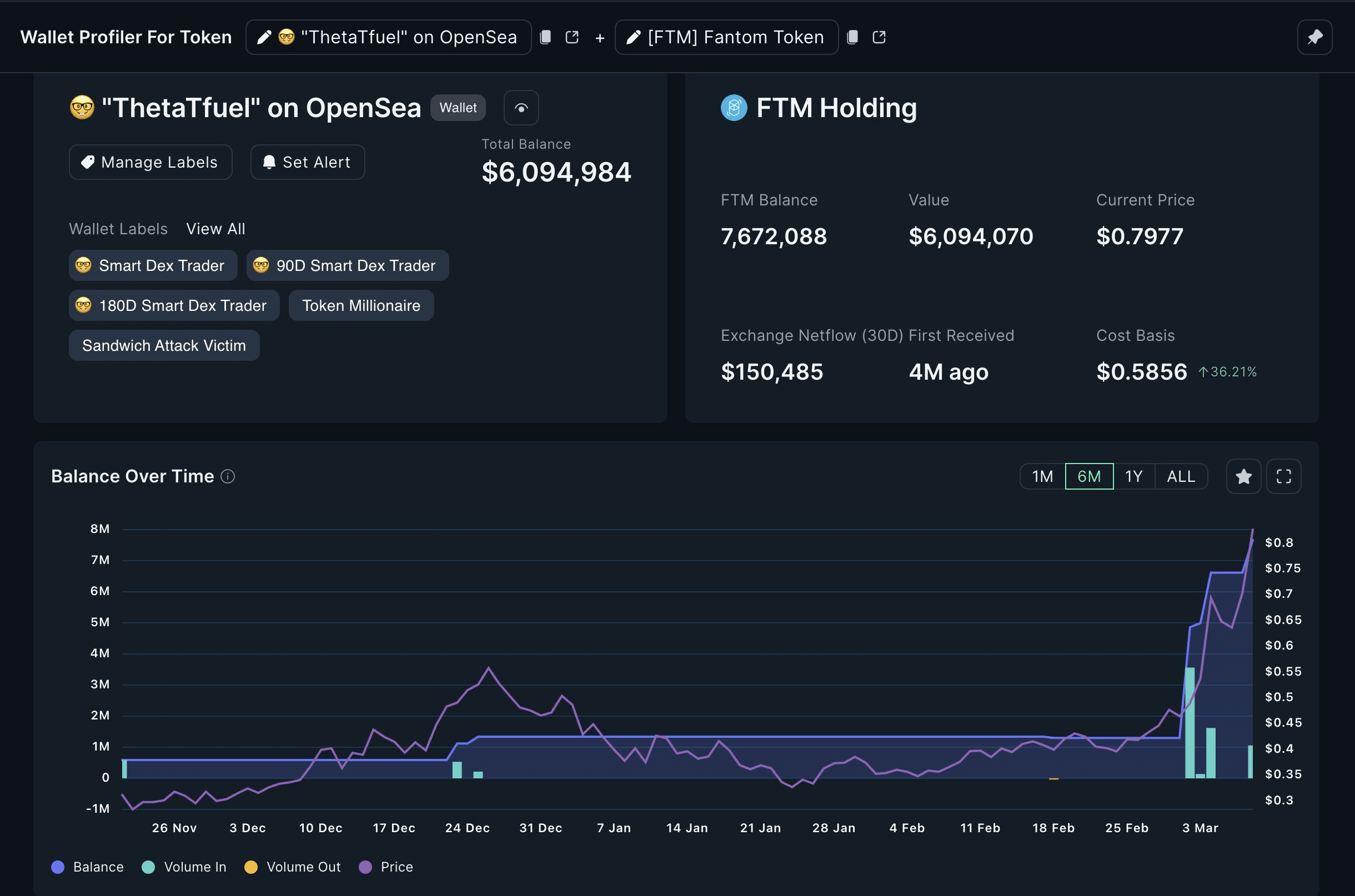The height and width of the screenshot is (896, 1355).
Task: Star the Balance Over Time chart
Action: (1243, 476)
